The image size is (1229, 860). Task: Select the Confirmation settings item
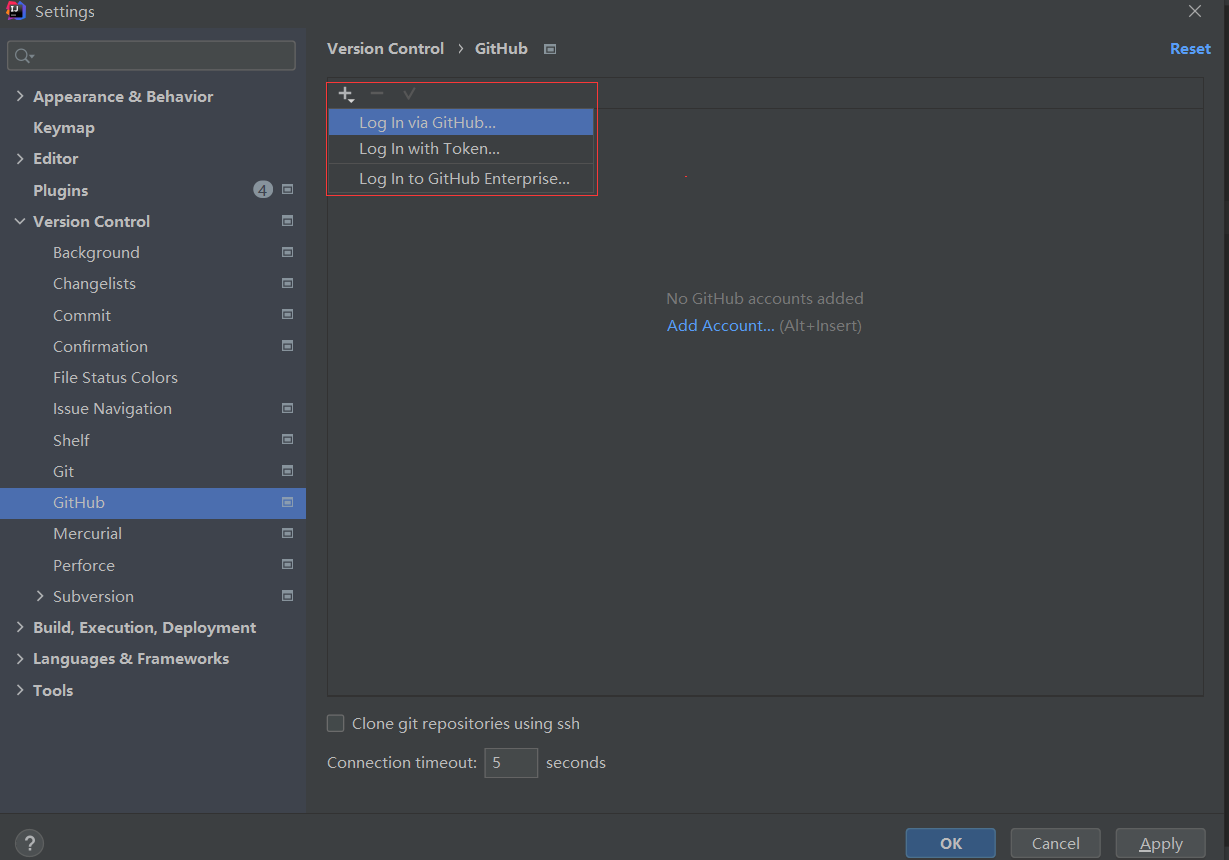pos(100,346)
